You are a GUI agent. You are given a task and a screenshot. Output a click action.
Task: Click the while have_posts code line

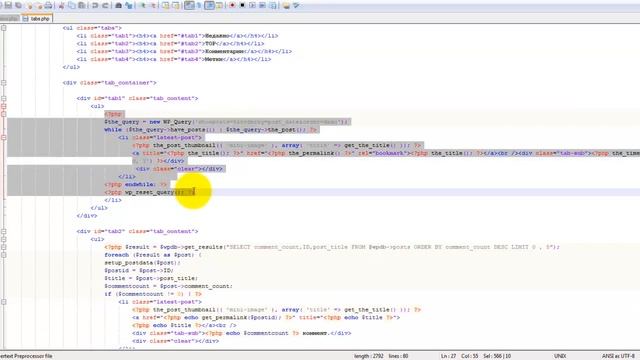pos(211,129)
